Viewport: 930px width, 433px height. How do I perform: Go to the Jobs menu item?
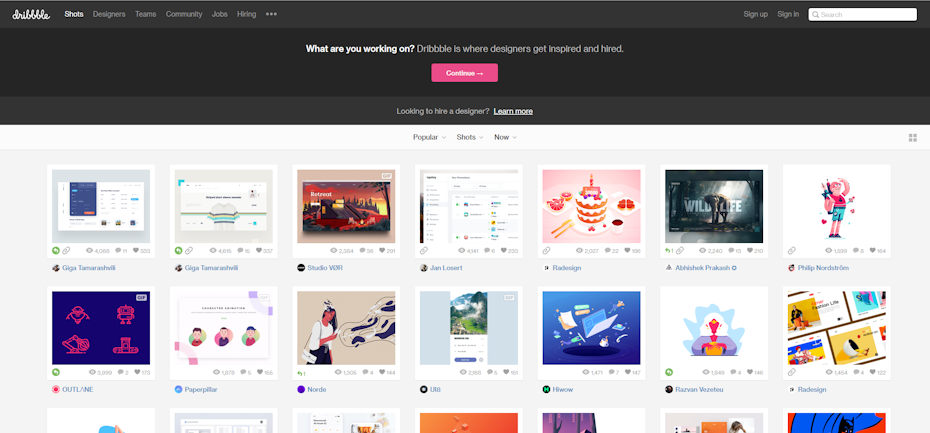click(220, 14)
